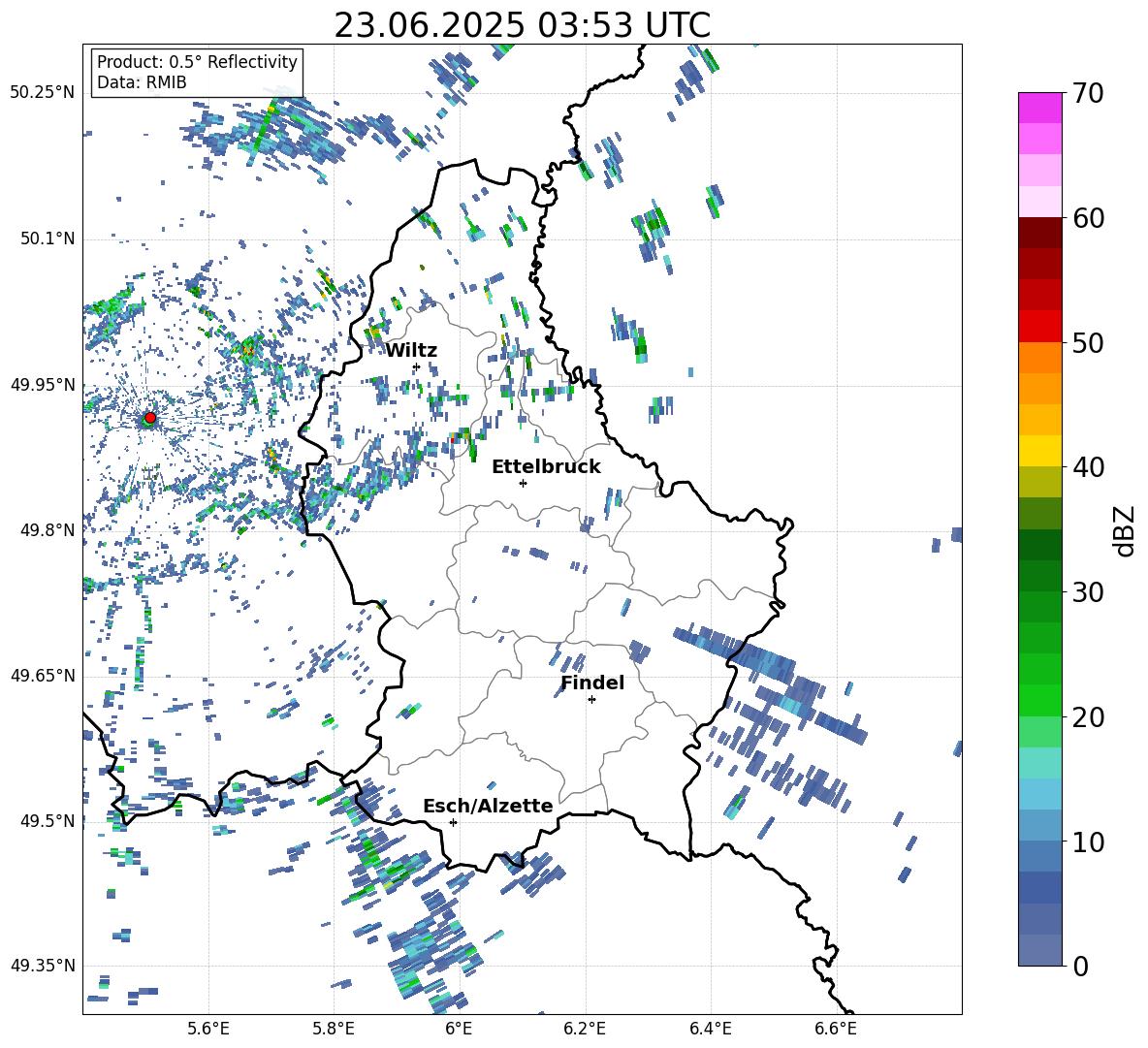Click the 6.6°E longitude label
1148x1048 pixels.
coord(836,1029)
